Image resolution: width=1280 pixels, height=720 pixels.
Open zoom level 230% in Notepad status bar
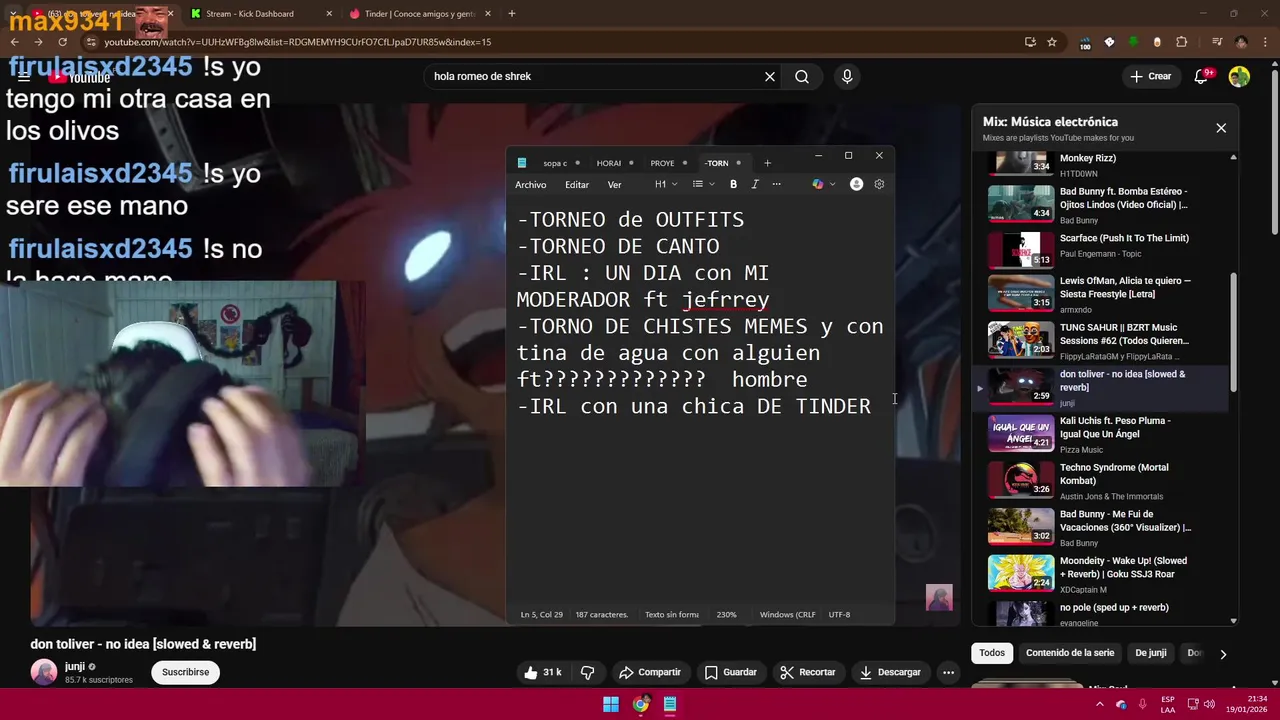727,614
